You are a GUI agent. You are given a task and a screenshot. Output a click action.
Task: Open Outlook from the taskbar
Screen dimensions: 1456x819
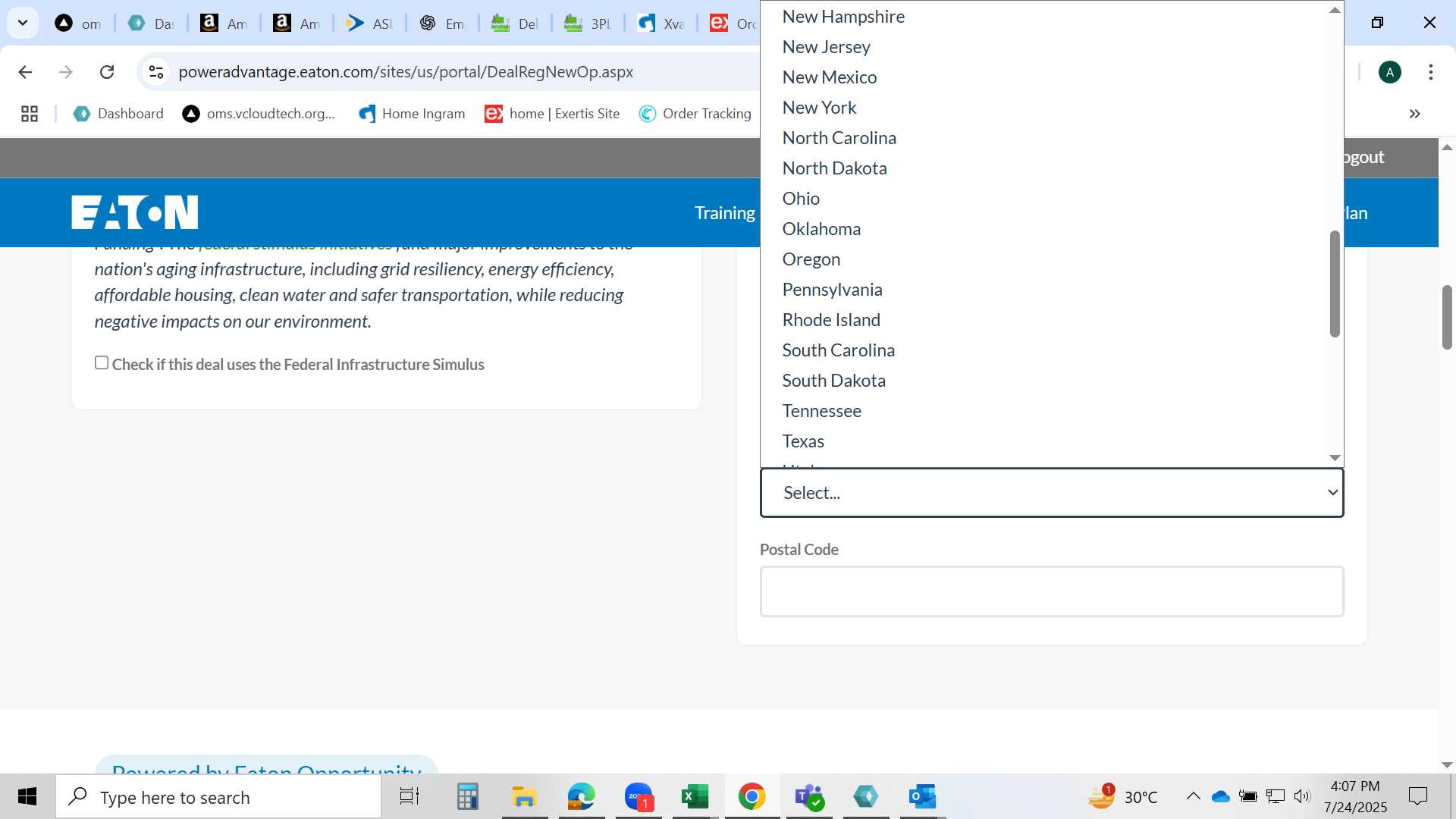pyautogui.click(x=923, y=797)
